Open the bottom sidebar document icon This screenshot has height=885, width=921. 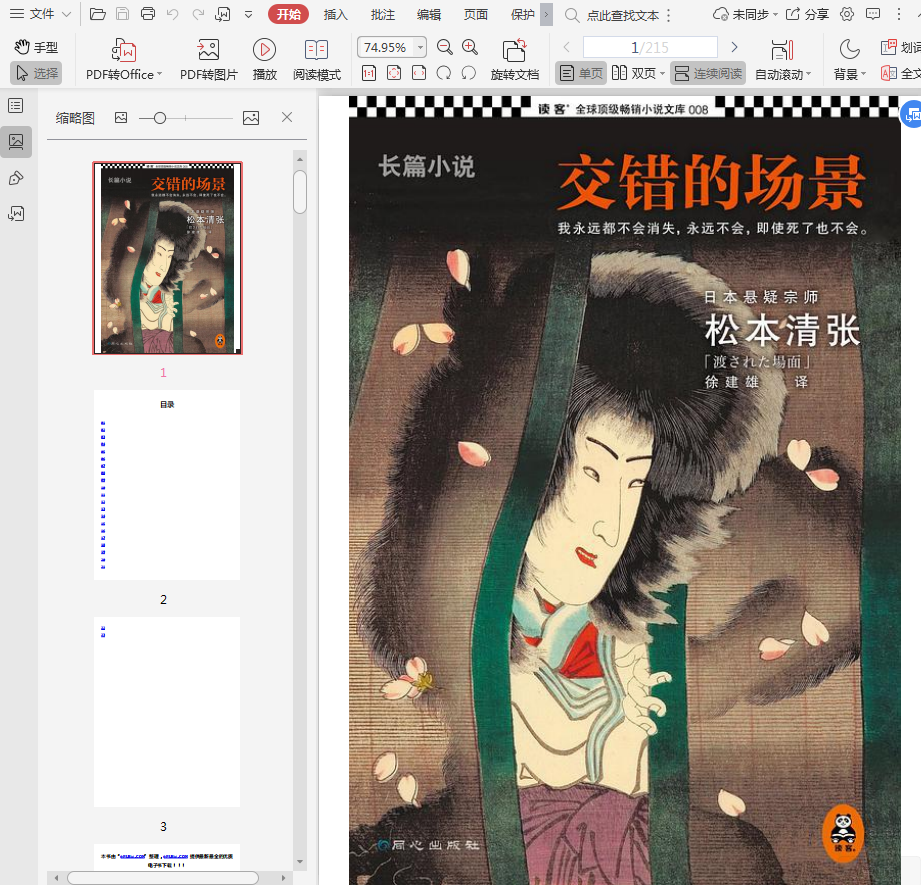16,213
